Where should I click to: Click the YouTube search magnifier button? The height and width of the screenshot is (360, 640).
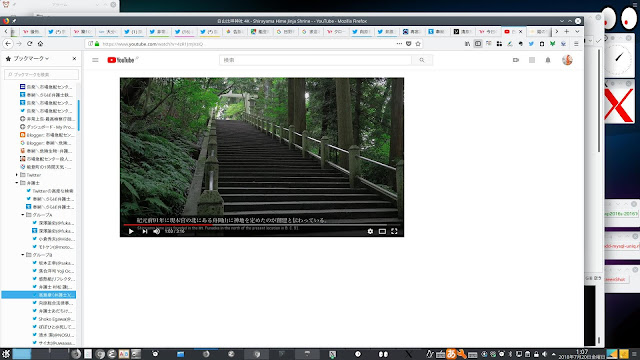422,60
